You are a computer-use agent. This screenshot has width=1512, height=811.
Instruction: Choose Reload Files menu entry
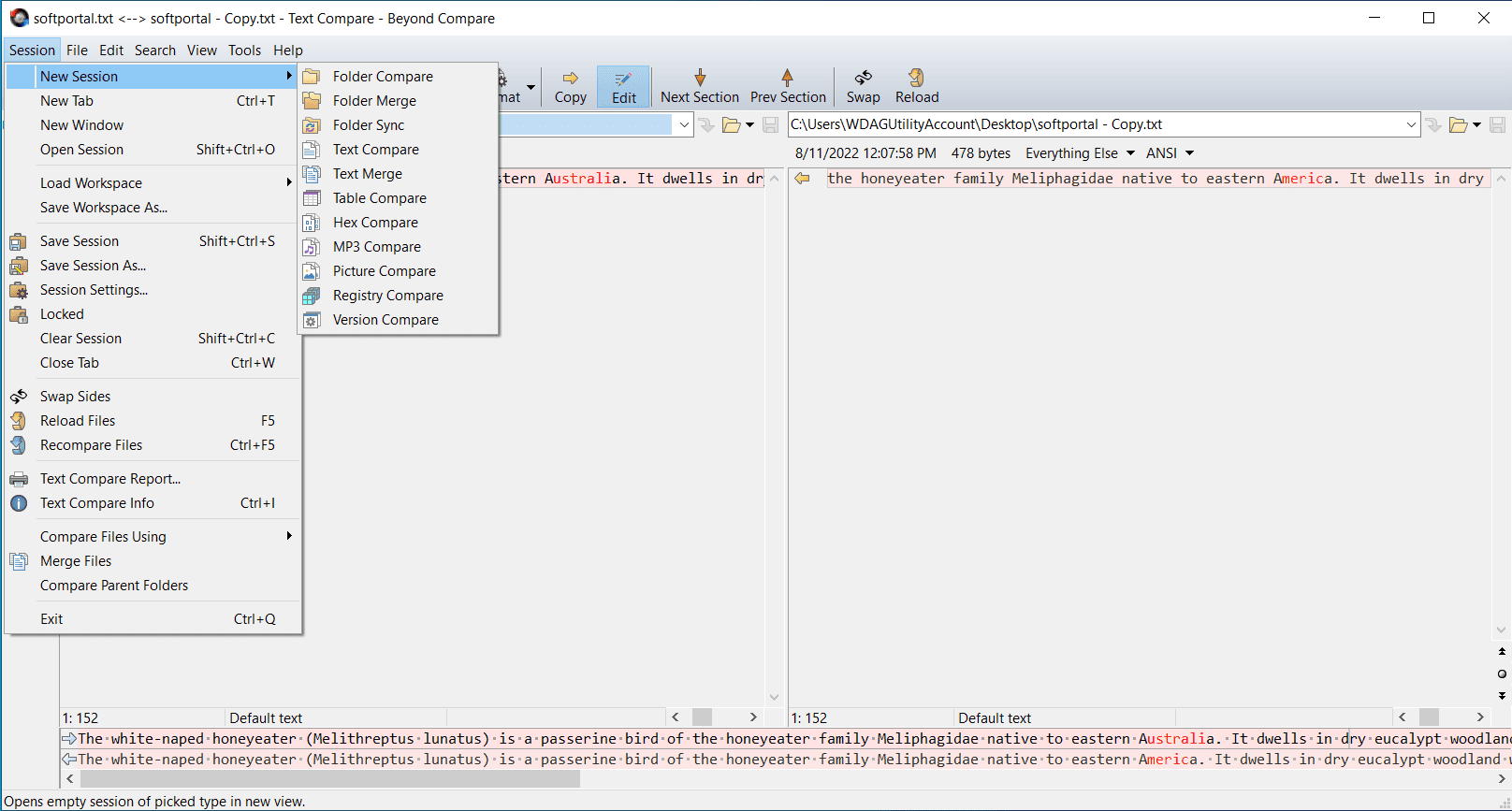pyautogui.click(x=153, y=421)
